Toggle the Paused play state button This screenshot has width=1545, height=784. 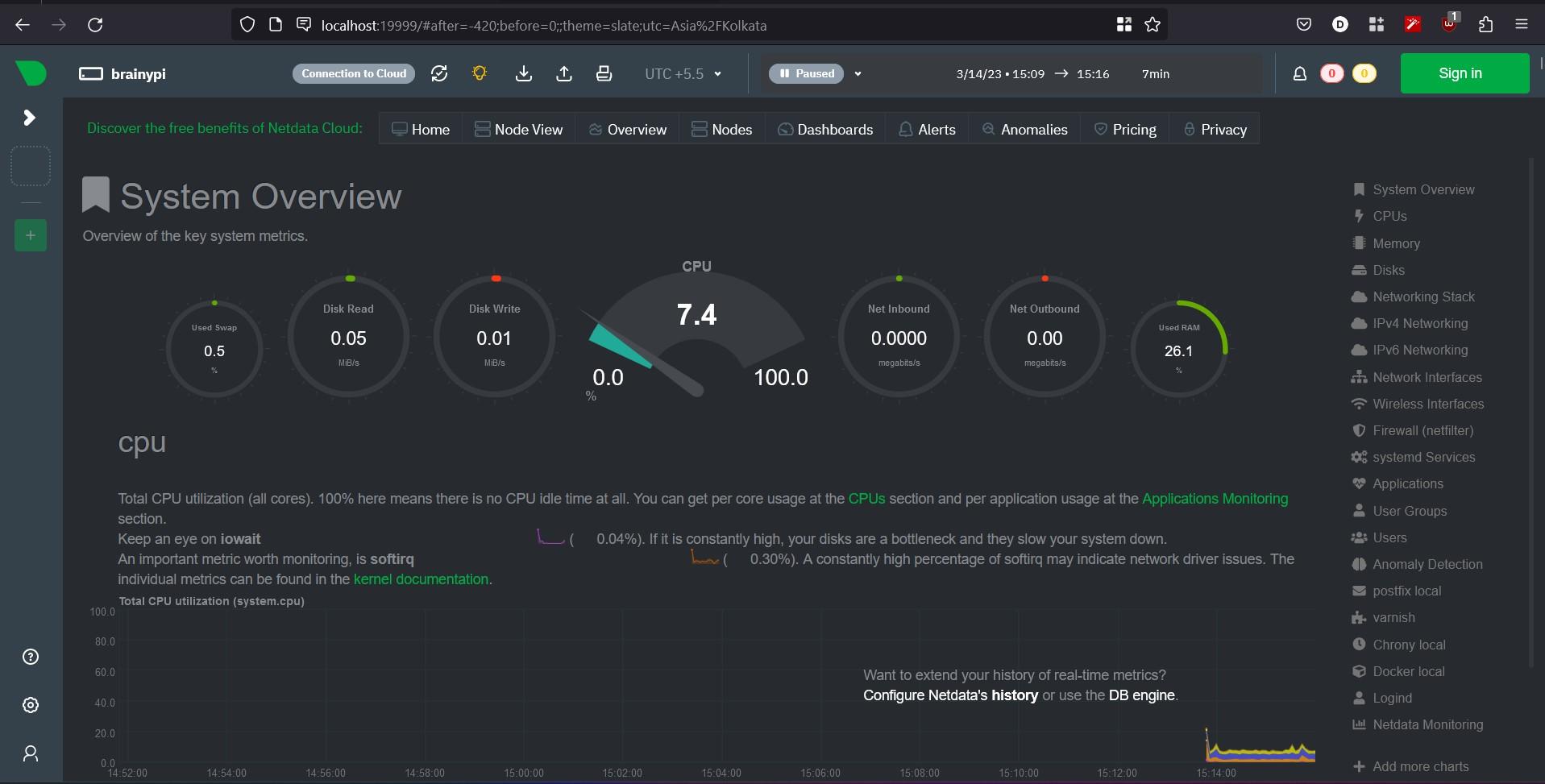click(807, 73)
